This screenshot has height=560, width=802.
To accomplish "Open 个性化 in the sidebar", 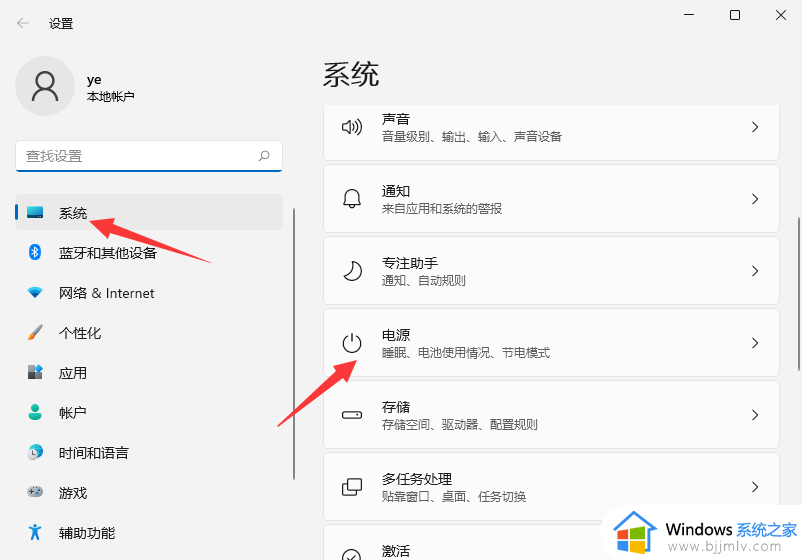I will (x=149, y=332).
